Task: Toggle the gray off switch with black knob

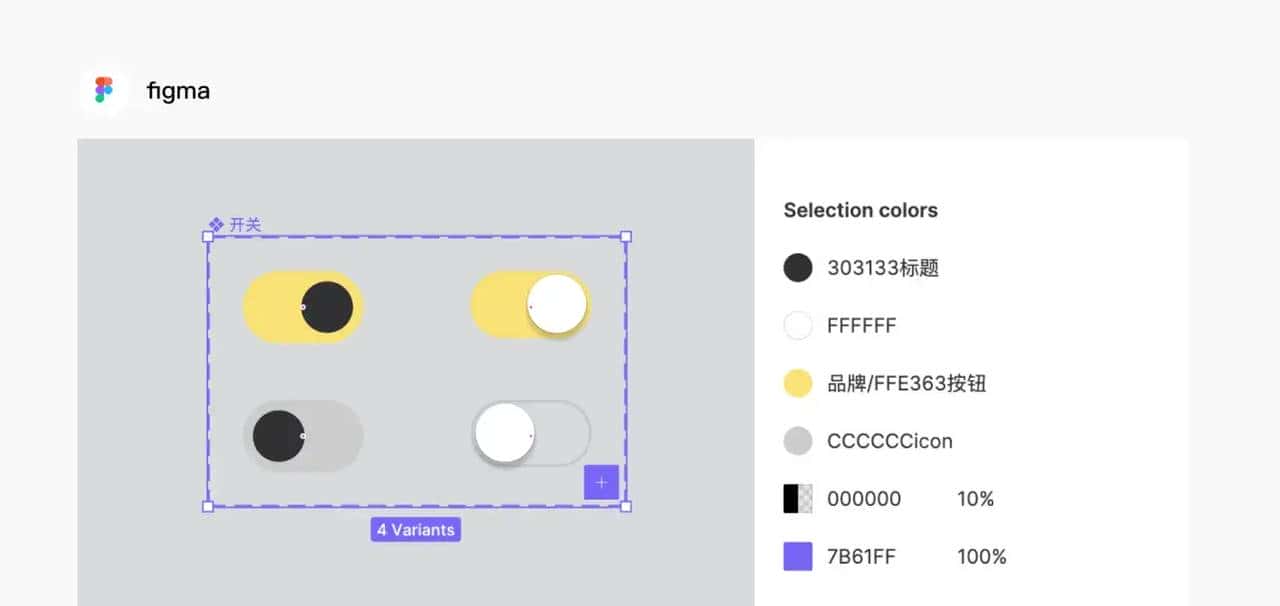Action: point(302,435)
